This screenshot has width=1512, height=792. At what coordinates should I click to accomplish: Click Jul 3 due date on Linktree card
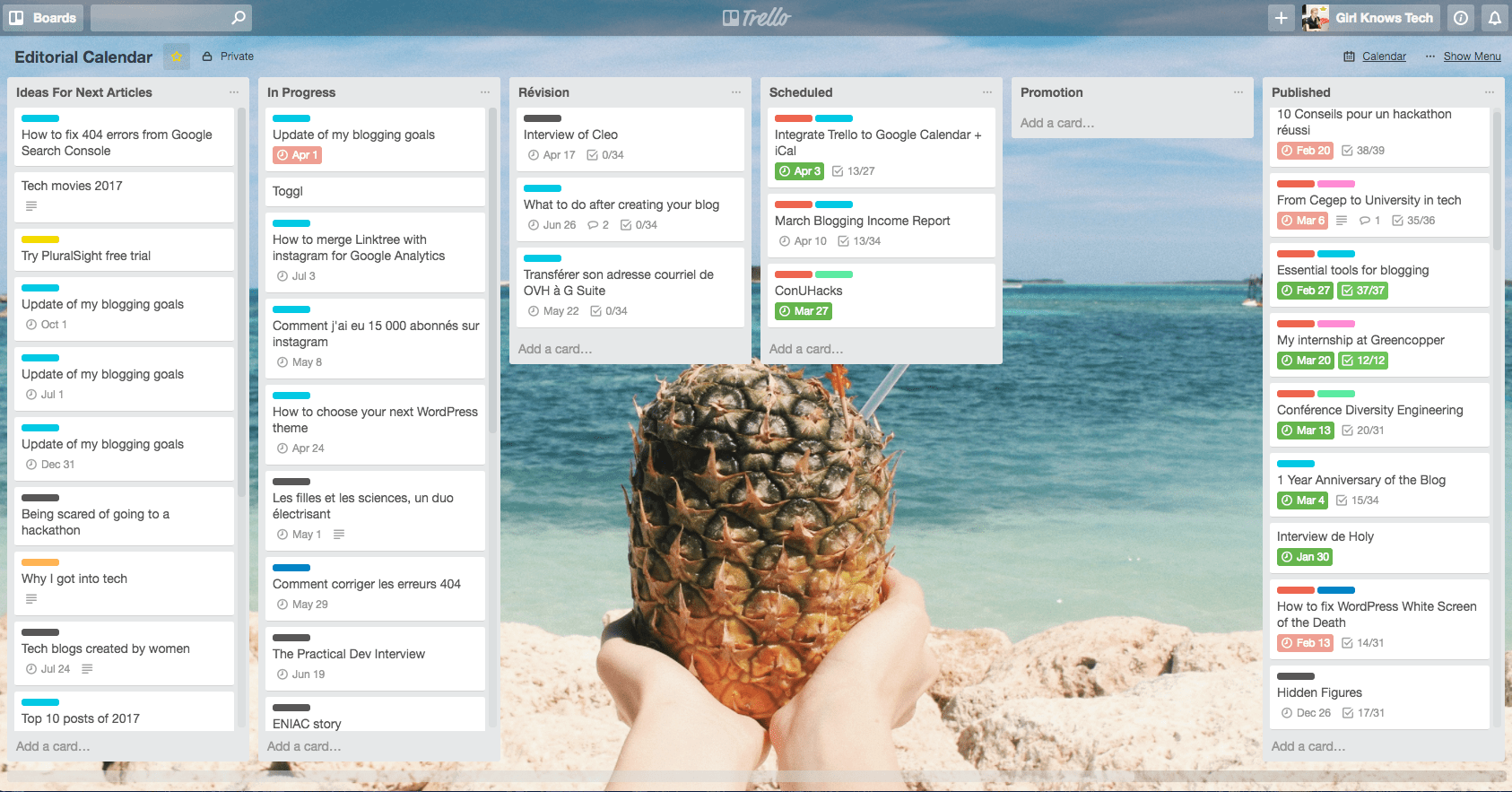coord(297,276)
